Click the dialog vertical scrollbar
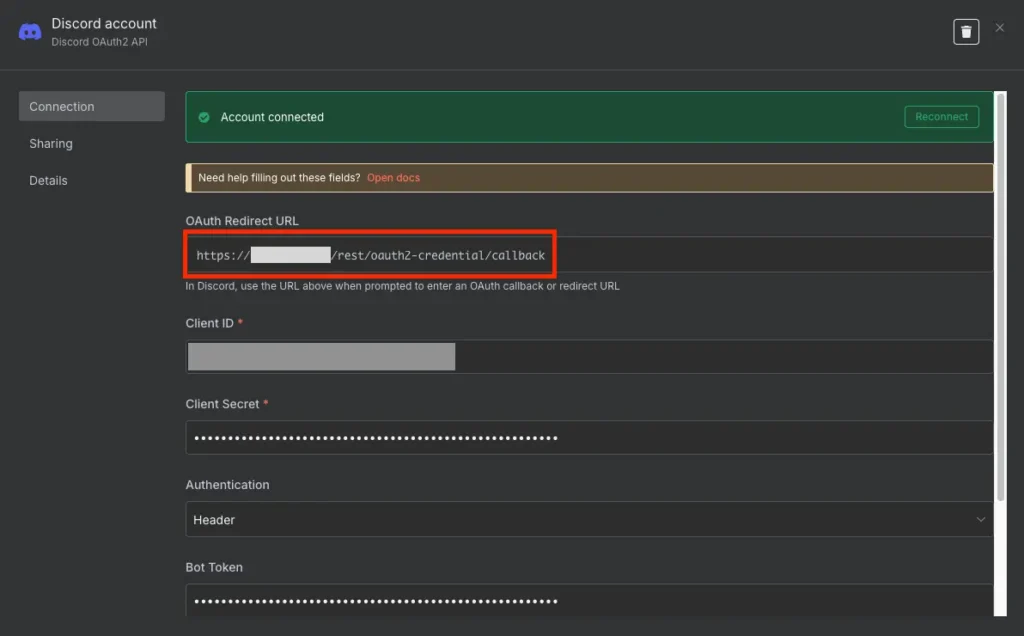1024x636 pixels. (x=1000, y=297)
